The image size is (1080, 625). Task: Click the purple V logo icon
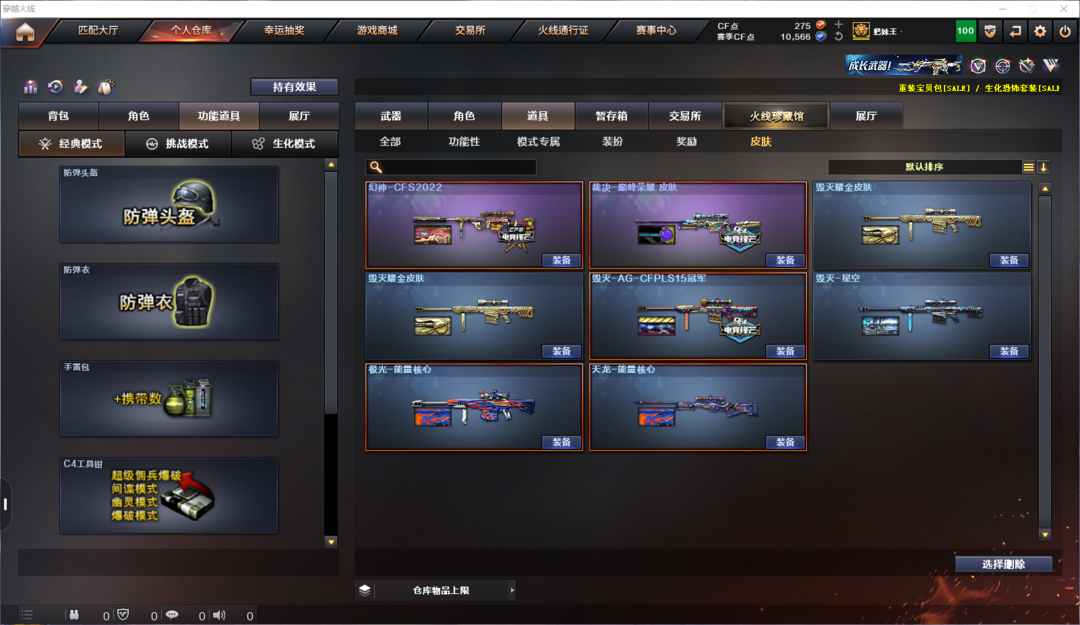coord(1051,65)
